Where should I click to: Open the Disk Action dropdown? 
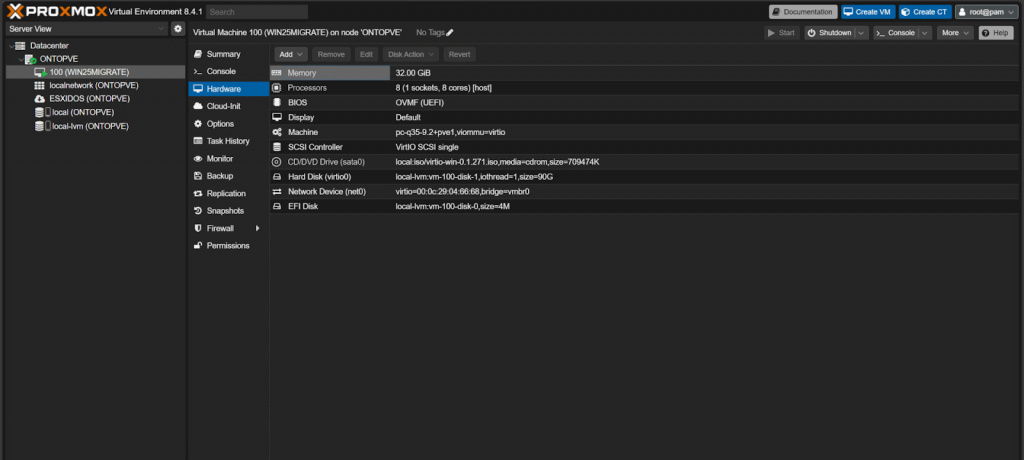(411, 54)
